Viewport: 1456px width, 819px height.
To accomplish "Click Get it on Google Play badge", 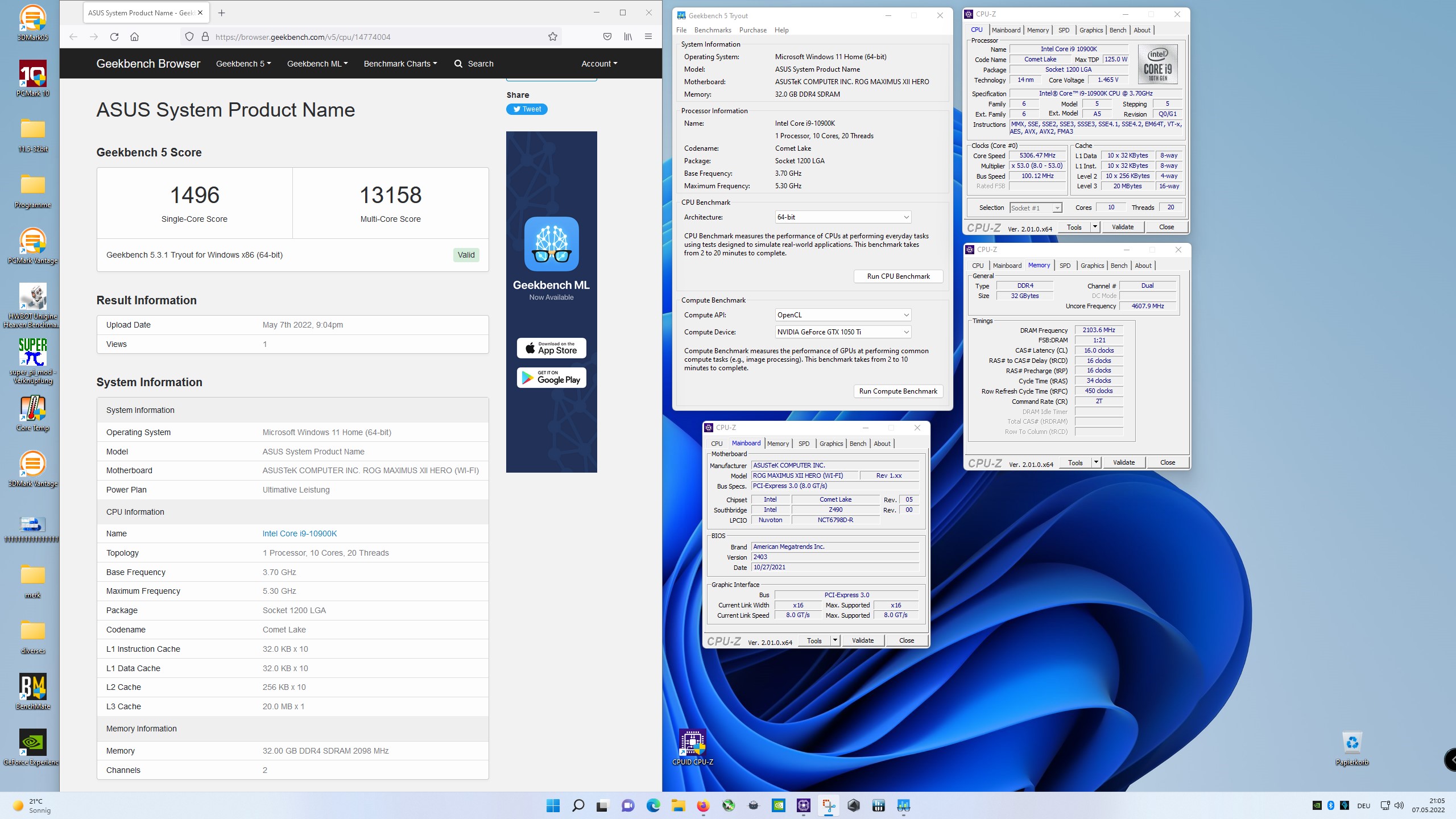I will pos(551,378).
